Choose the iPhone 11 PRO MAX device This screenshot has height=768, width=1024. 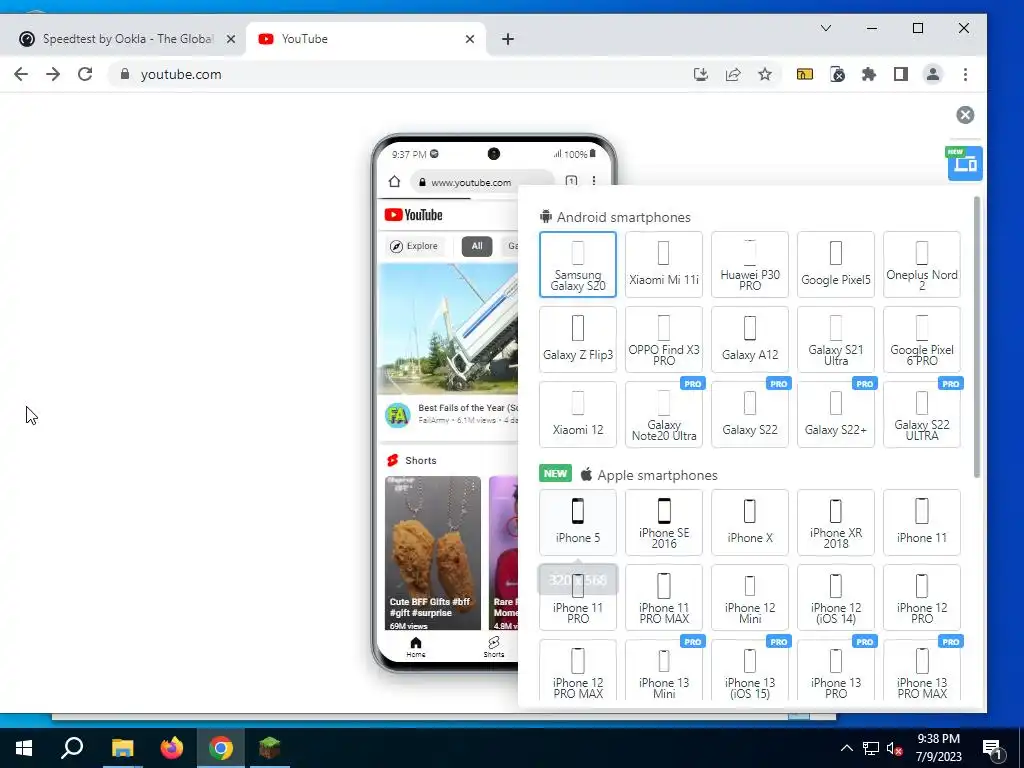[x=664, y=598]
